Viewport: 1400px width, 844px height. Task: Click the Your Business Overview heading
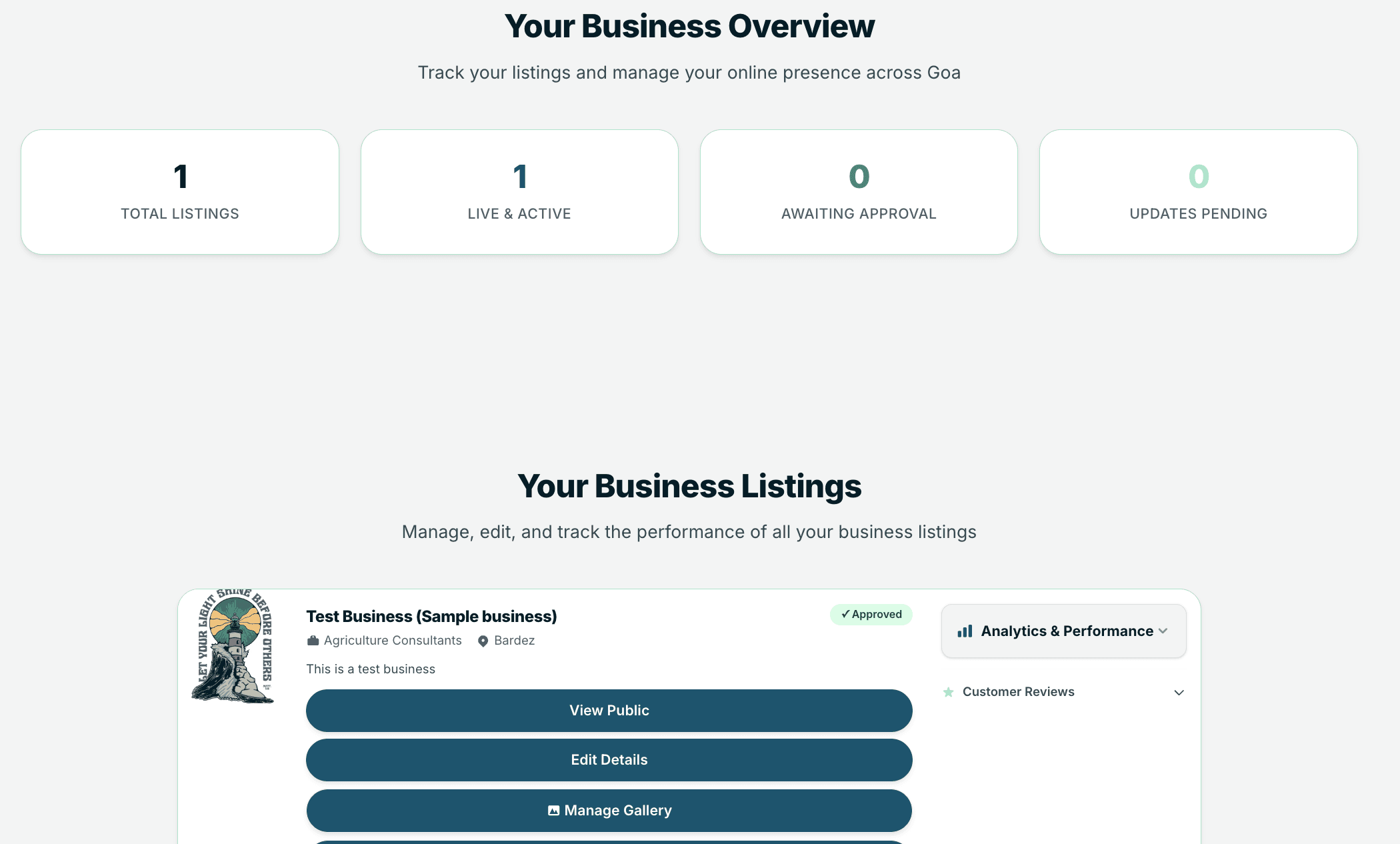point(689,26)
